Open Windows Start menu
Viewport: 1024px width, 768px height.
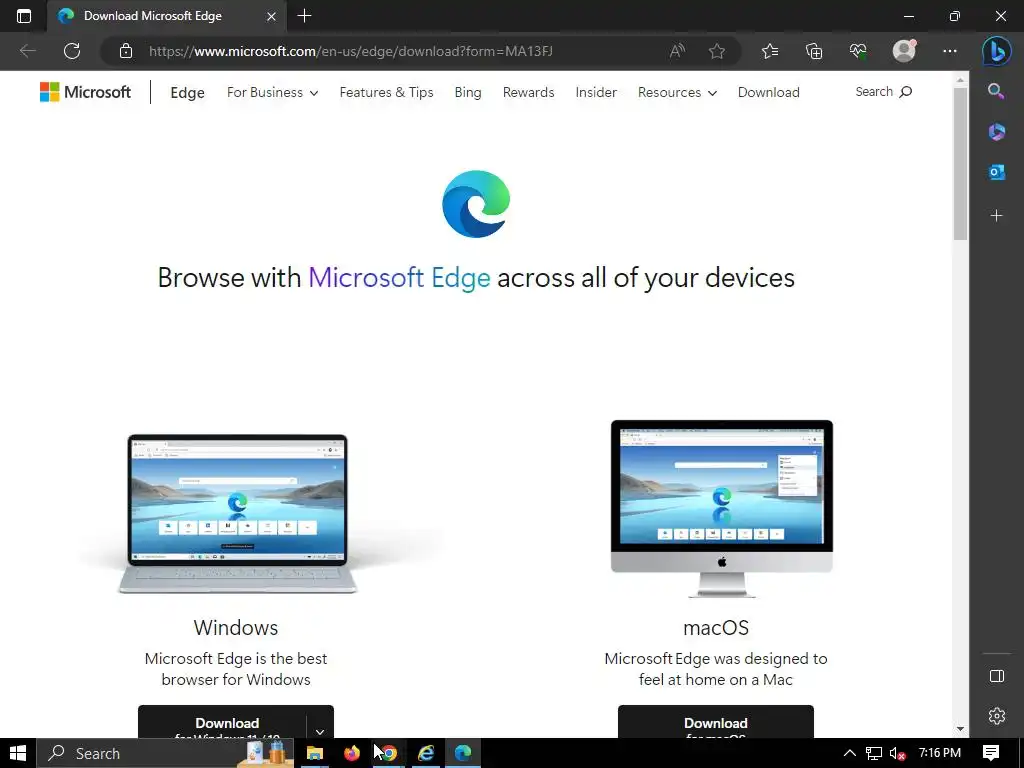[x=18, y=753]
